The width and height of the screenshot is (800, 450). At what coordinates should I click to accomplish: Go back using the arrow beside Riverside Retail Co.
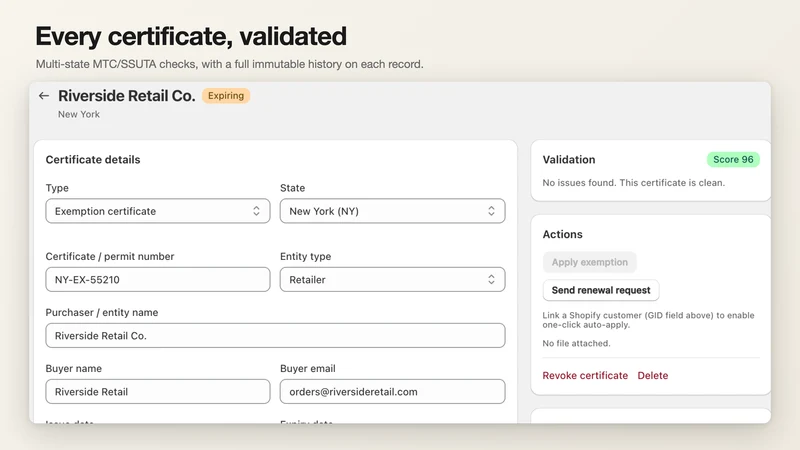tap(44, 95)
